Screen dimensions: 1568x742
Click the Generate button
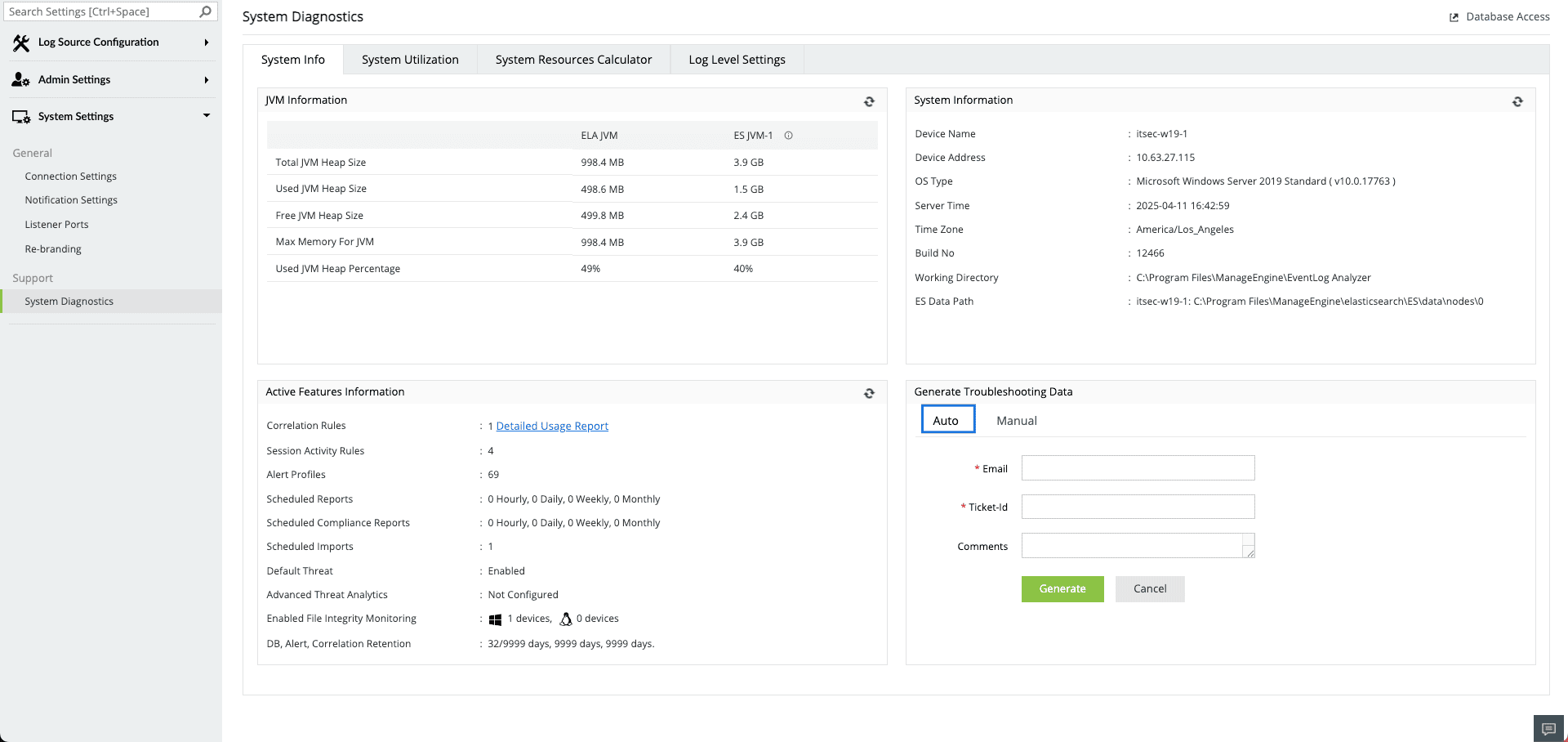point(1062,588)
